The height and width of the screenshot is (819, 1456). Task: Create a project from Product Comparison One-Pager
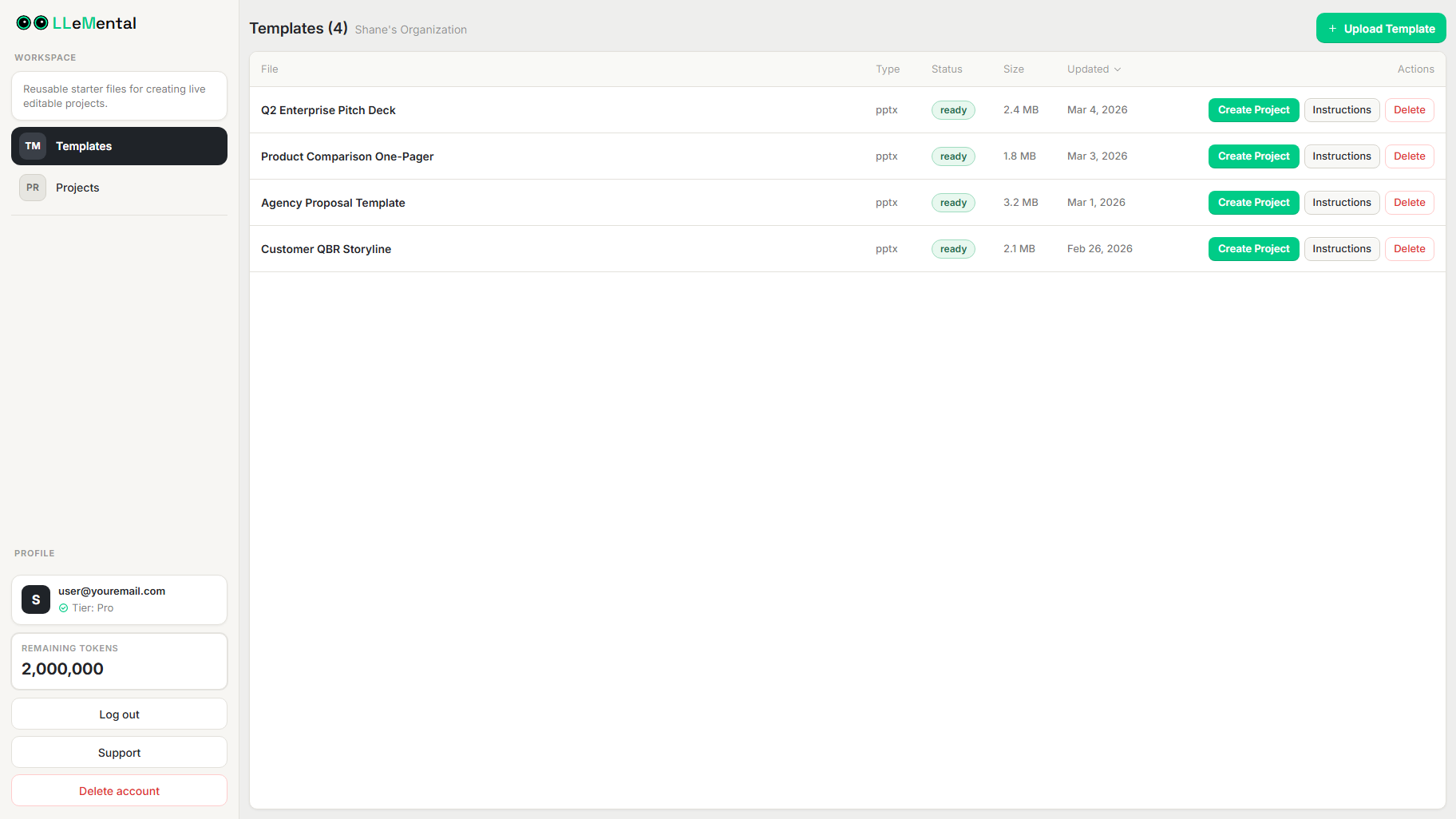1253,156
